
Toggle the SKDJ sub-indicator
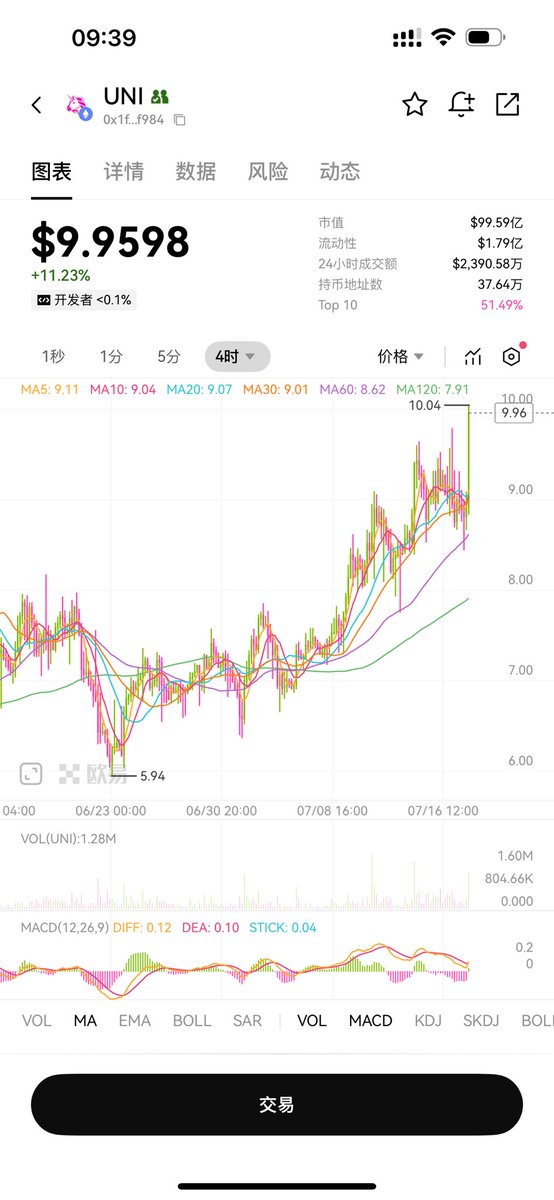(481, 1021)
